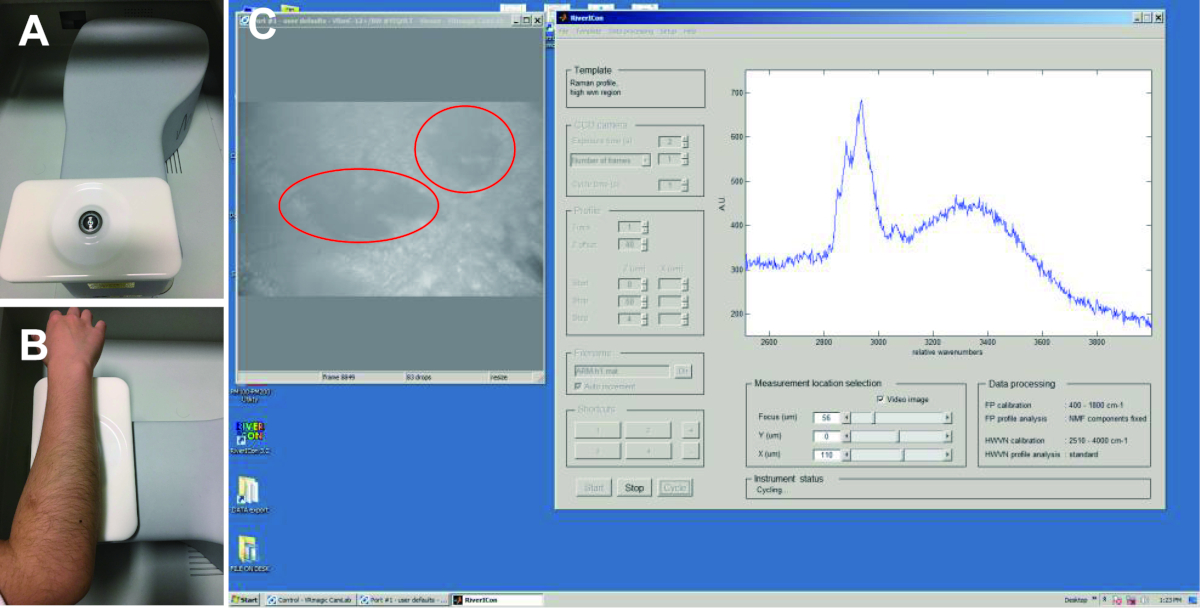Open the FILE ON DESK folder icon
This screenshot has width=1200, height=608.
pos(246,549)
